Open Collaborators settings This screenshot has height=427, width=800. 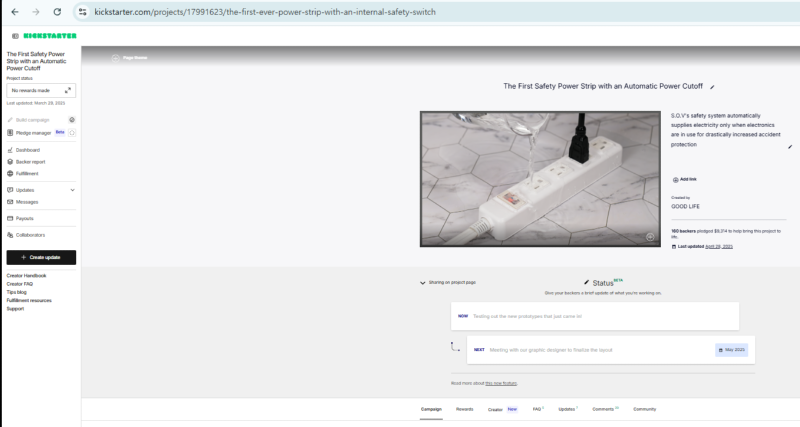tap(30, 235)
